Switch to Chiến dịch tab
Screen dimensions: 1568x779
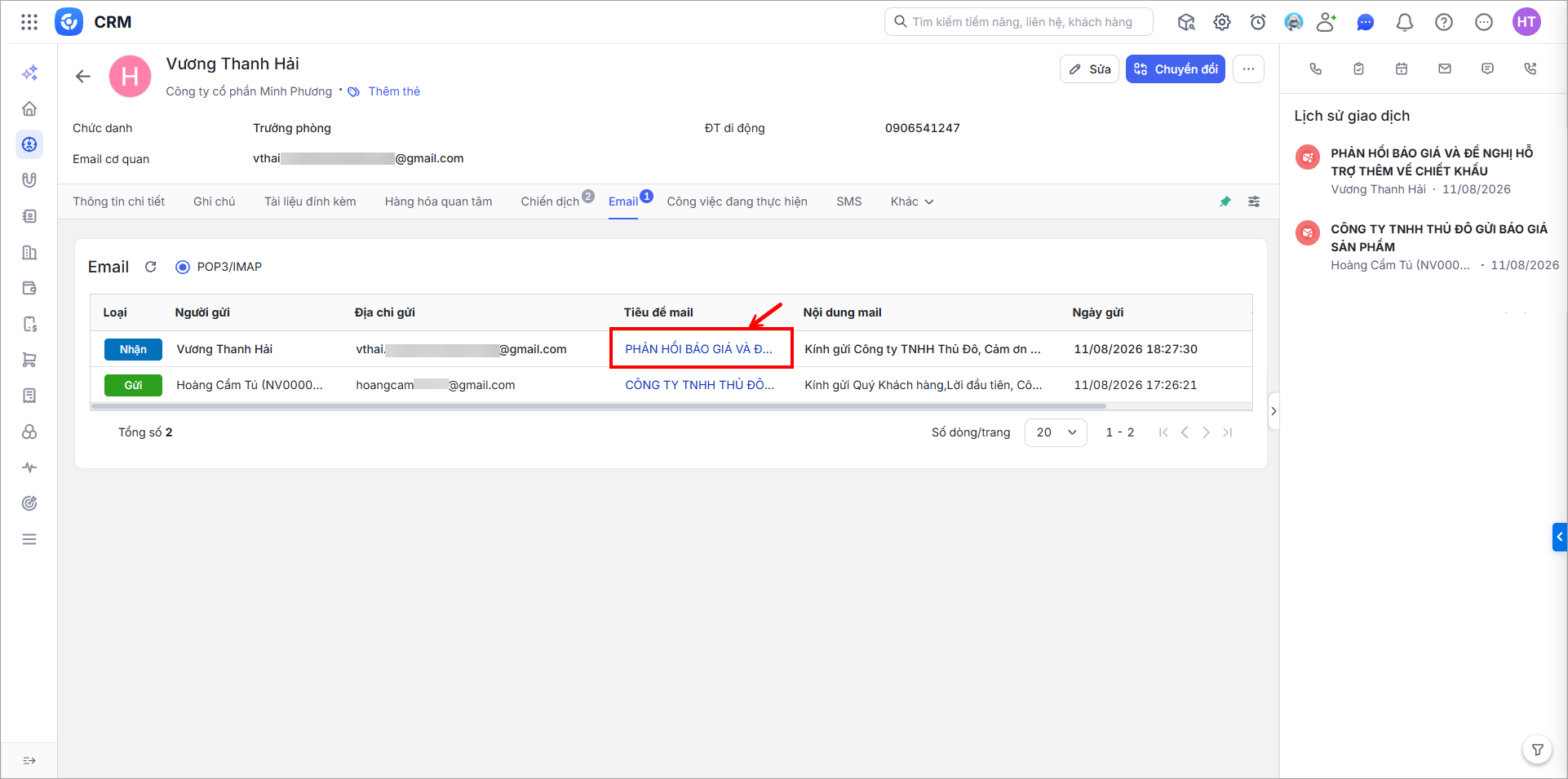(x=550, y=201)
